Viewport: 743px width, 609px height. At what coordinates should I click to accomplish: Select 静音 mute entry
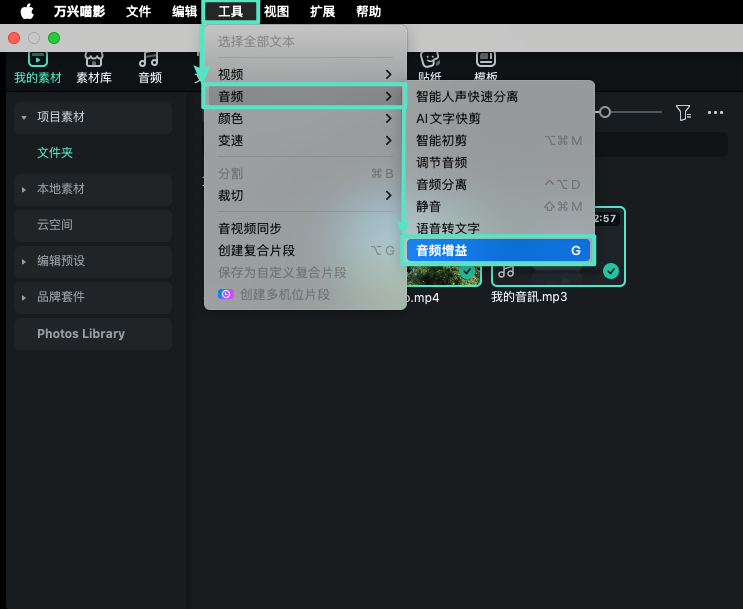point(498,207)
